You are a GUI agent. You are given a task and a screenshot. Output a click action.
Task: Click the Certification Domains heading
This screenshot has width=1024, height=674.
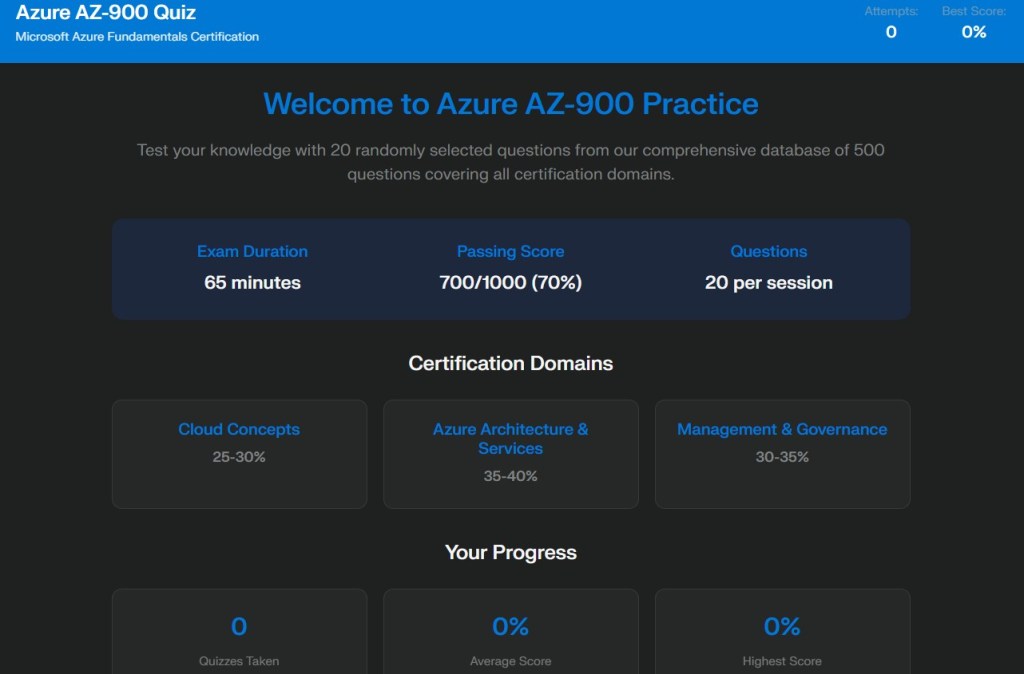(510, 364)
